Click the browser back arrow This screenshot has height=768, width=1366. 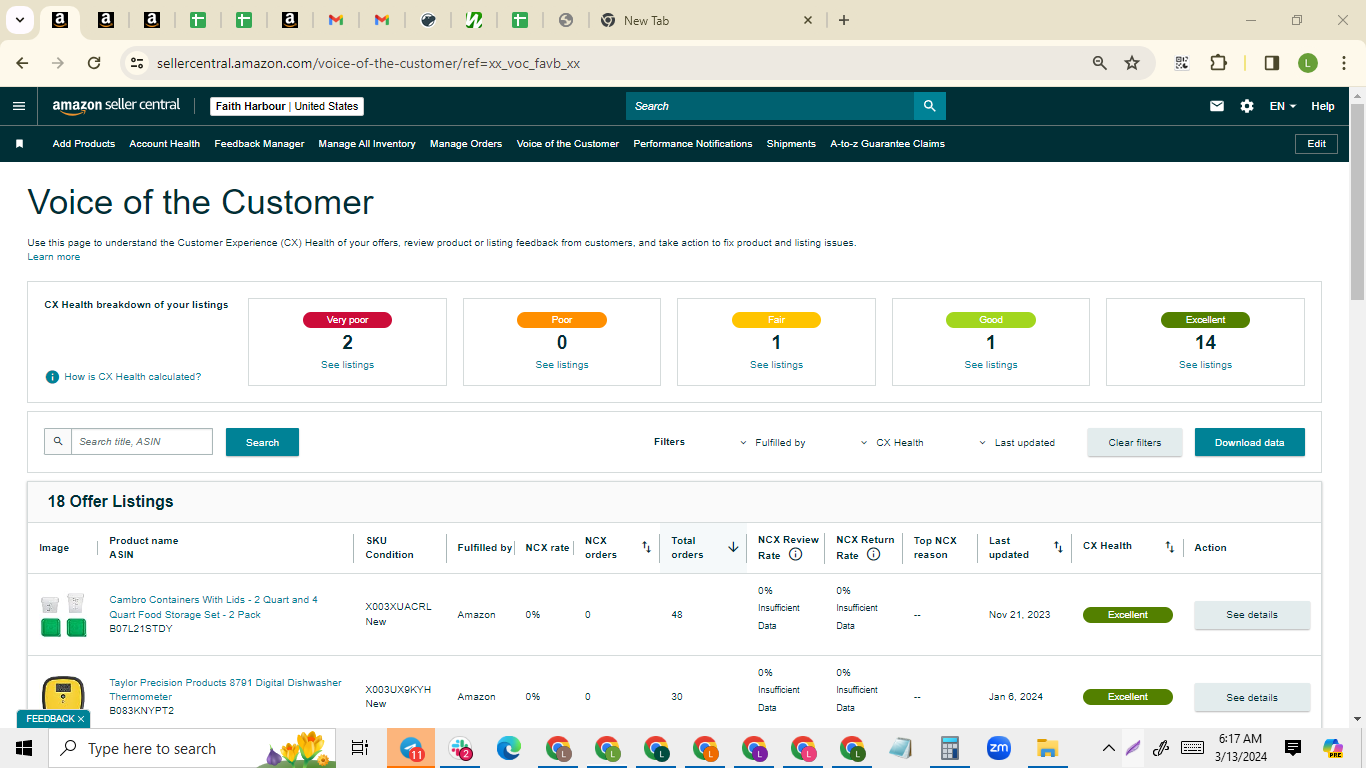[x=22, y=63]
